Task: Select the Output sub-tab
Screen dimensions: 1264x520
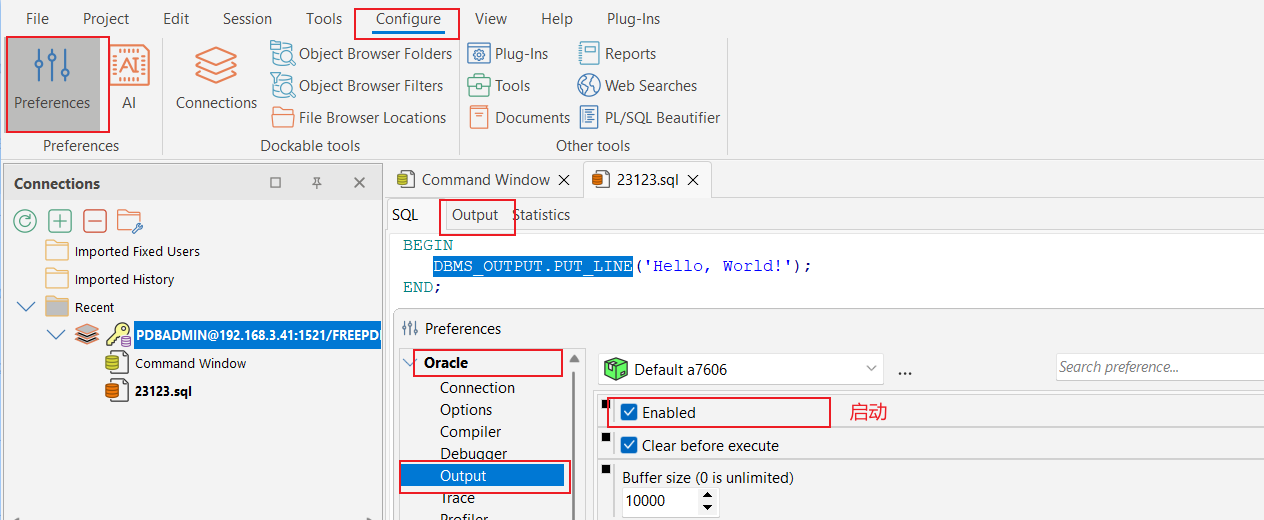Action: pyautogui.click(x=475, y=215)
